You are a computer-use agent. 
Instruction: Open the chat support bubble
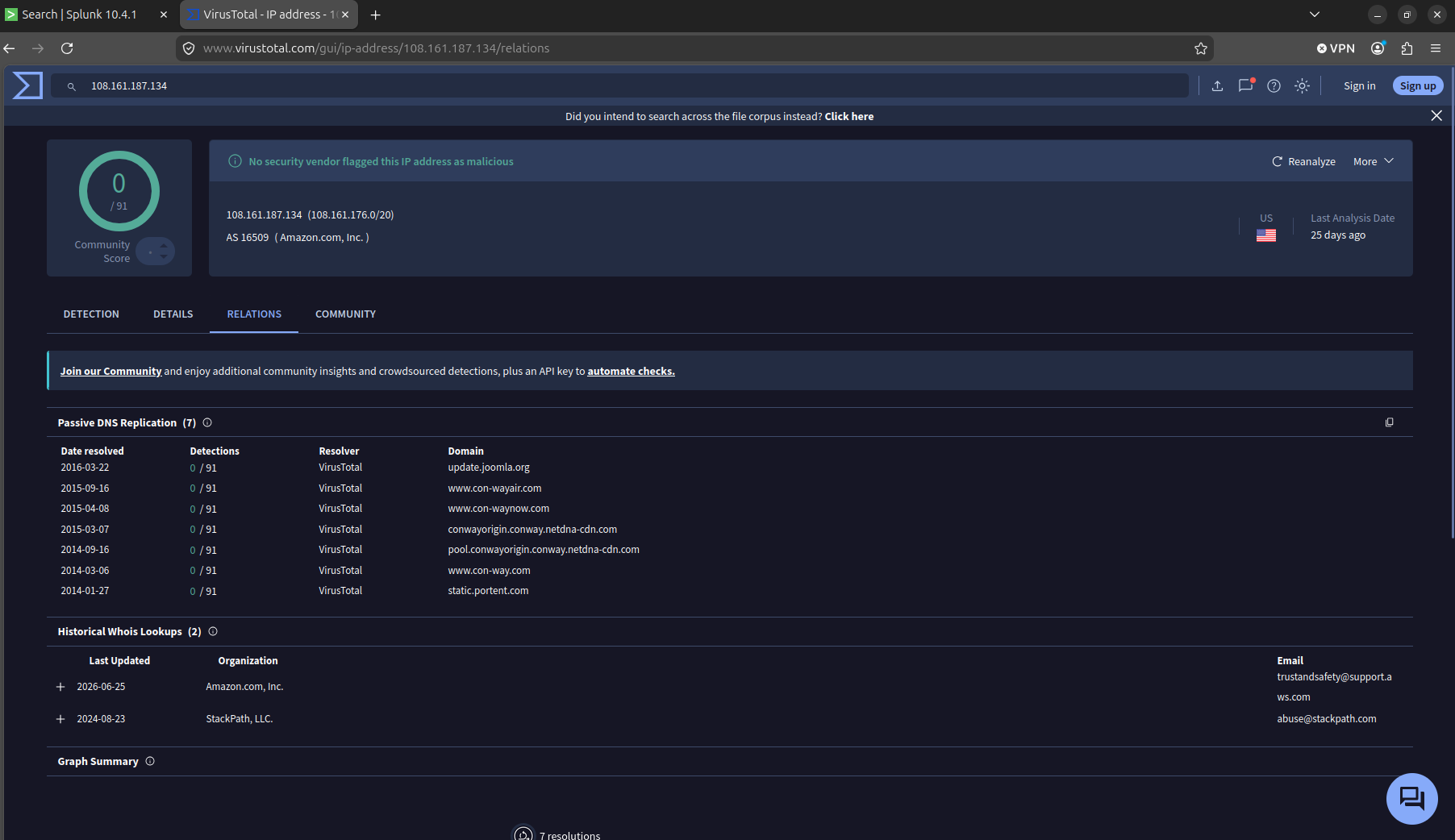1411,798
